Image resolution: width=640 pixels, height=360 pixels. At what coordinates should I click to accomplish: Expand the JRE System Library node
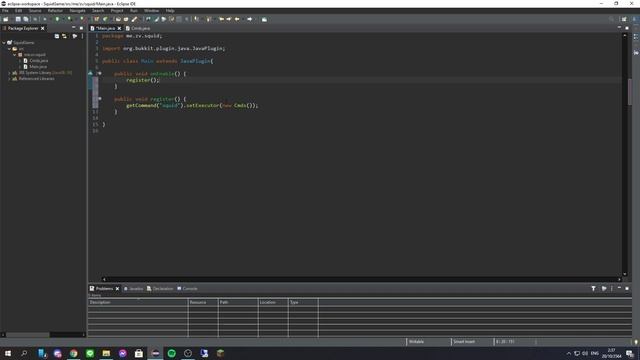(9, 73)
